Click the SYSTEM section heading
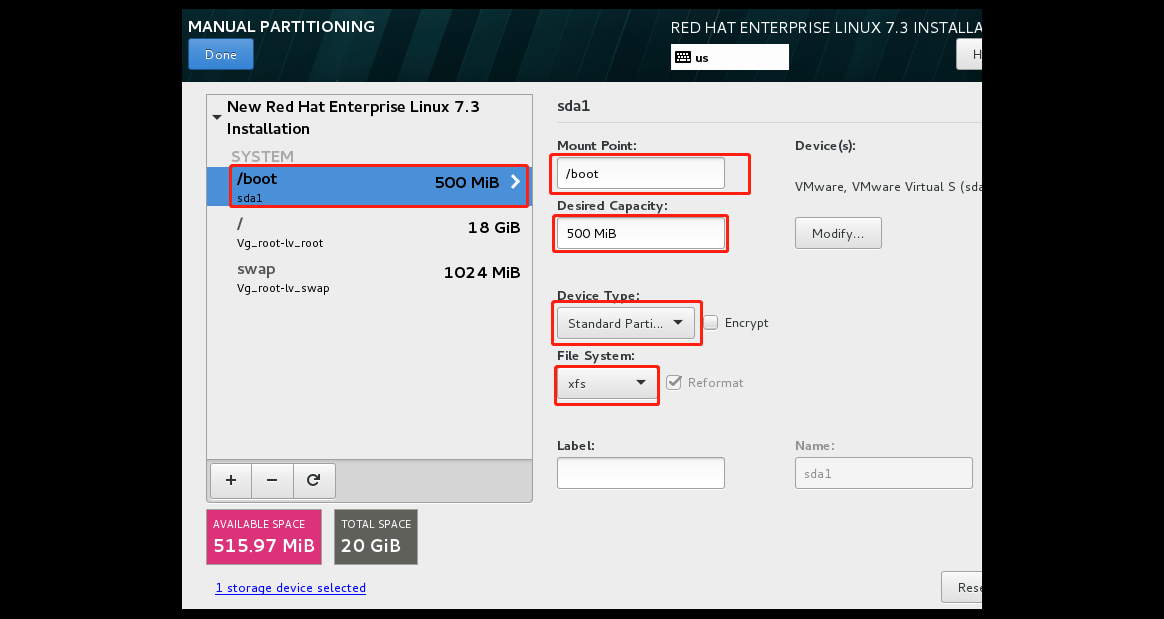This screenshot has height=619, width=1164. coord(262,157)
